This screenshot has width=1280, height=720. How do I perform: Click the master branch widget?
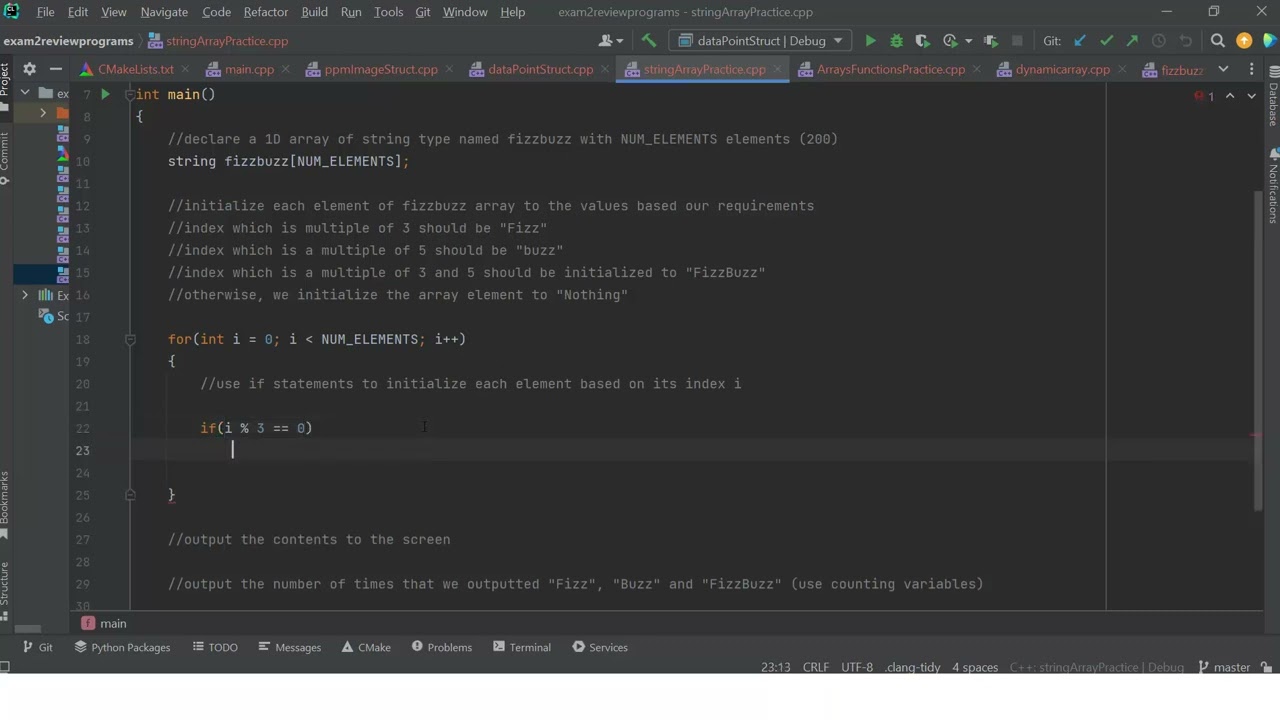point(1224,667)
